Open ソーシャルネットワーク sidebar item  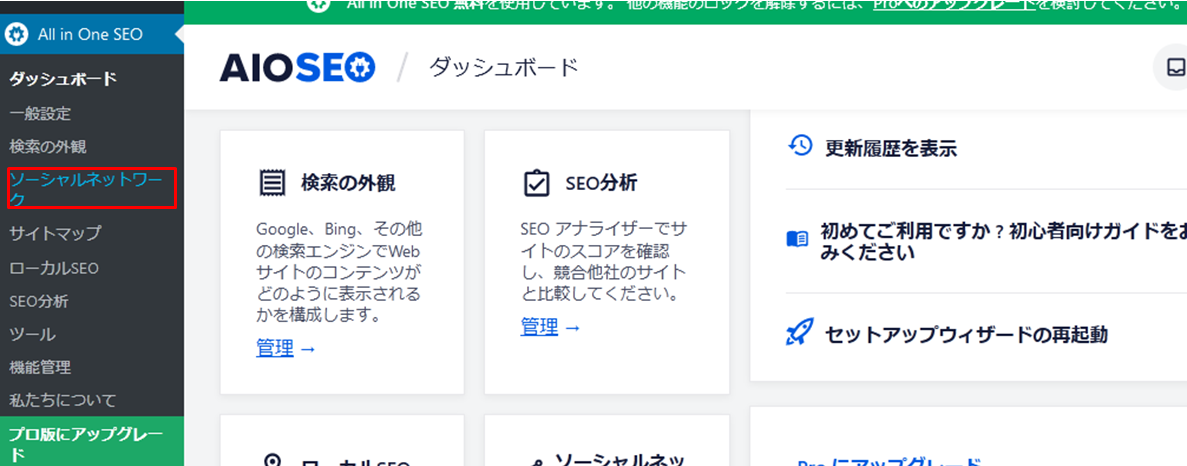[91, 188]
